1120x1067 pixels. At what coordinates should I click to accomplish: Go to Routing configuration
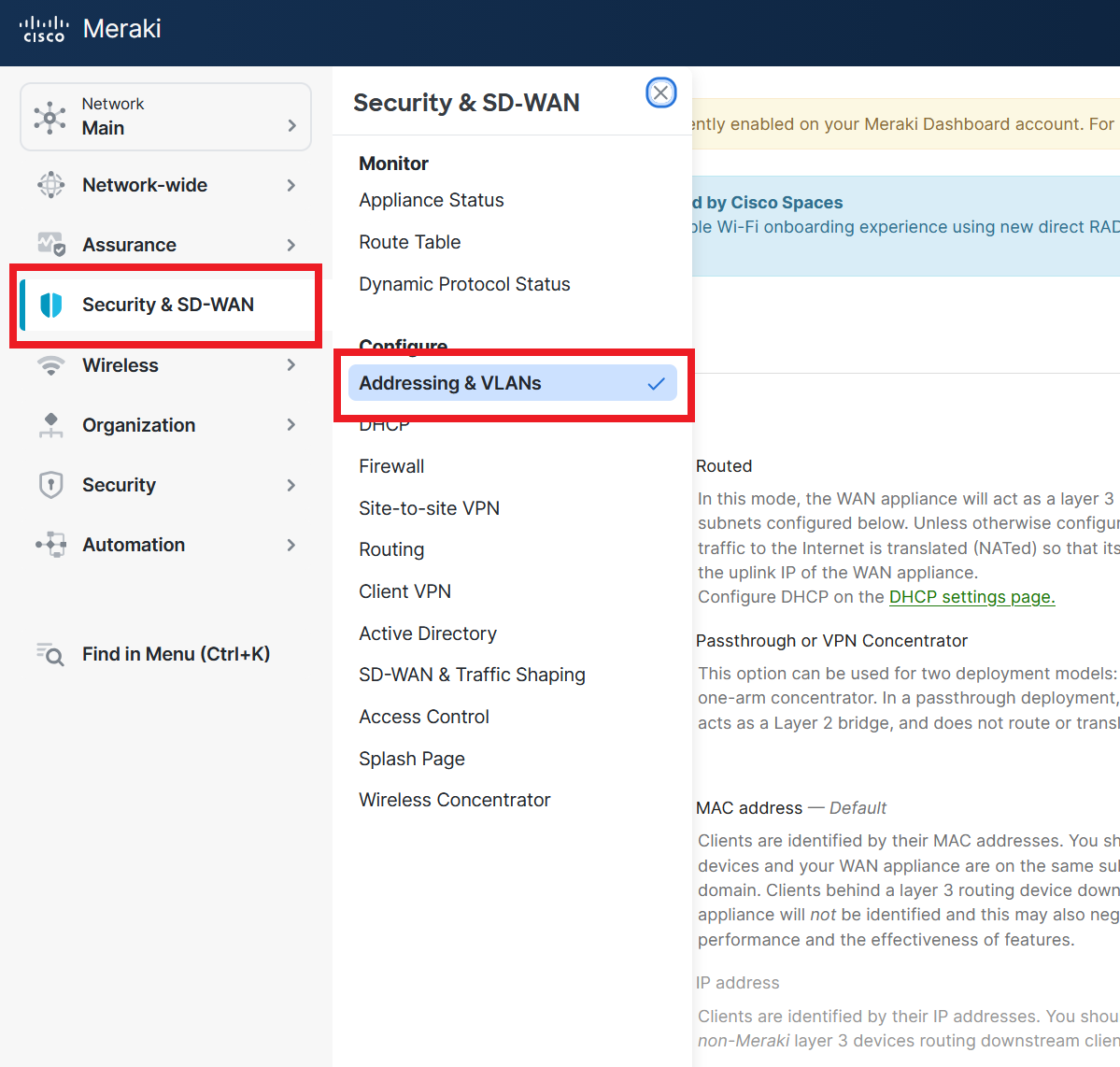[x=391, y=549]
